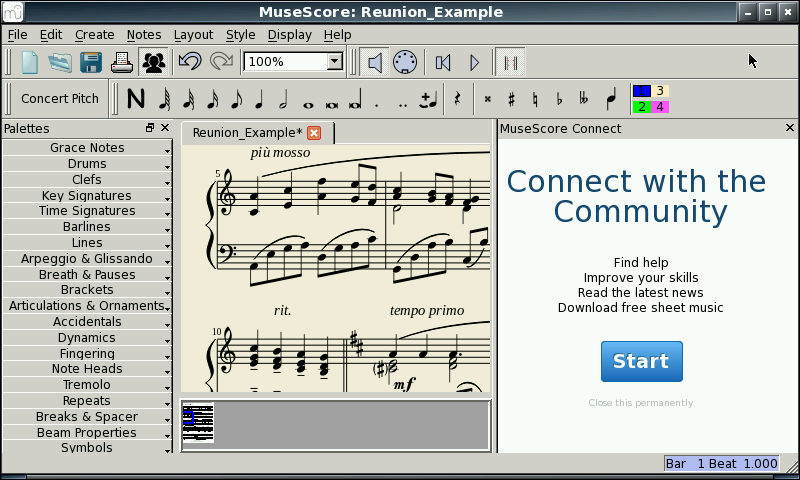Start playback with the play button
Screen dimensions: 800x480
coord(474,62)
